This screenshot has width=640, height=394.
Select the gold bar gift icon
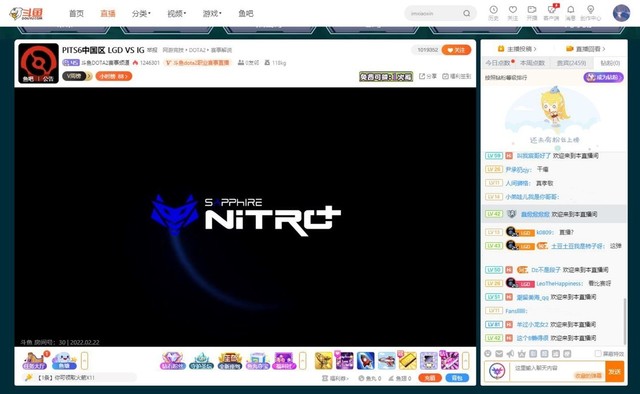point(408,361)
